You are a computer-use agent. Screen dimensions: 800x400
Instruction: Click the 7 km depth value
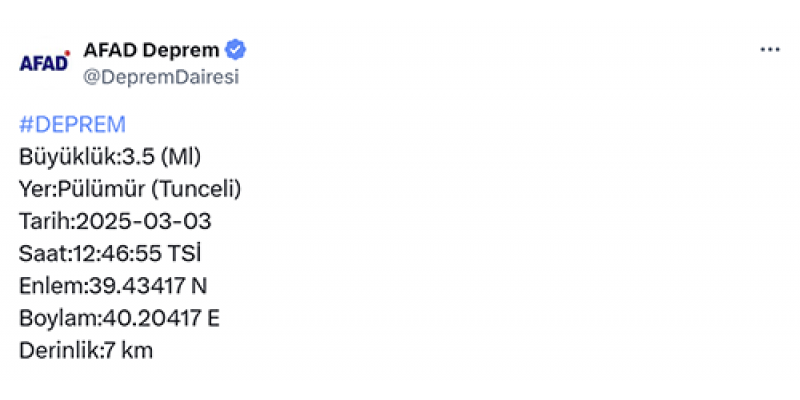click(128, 351)
